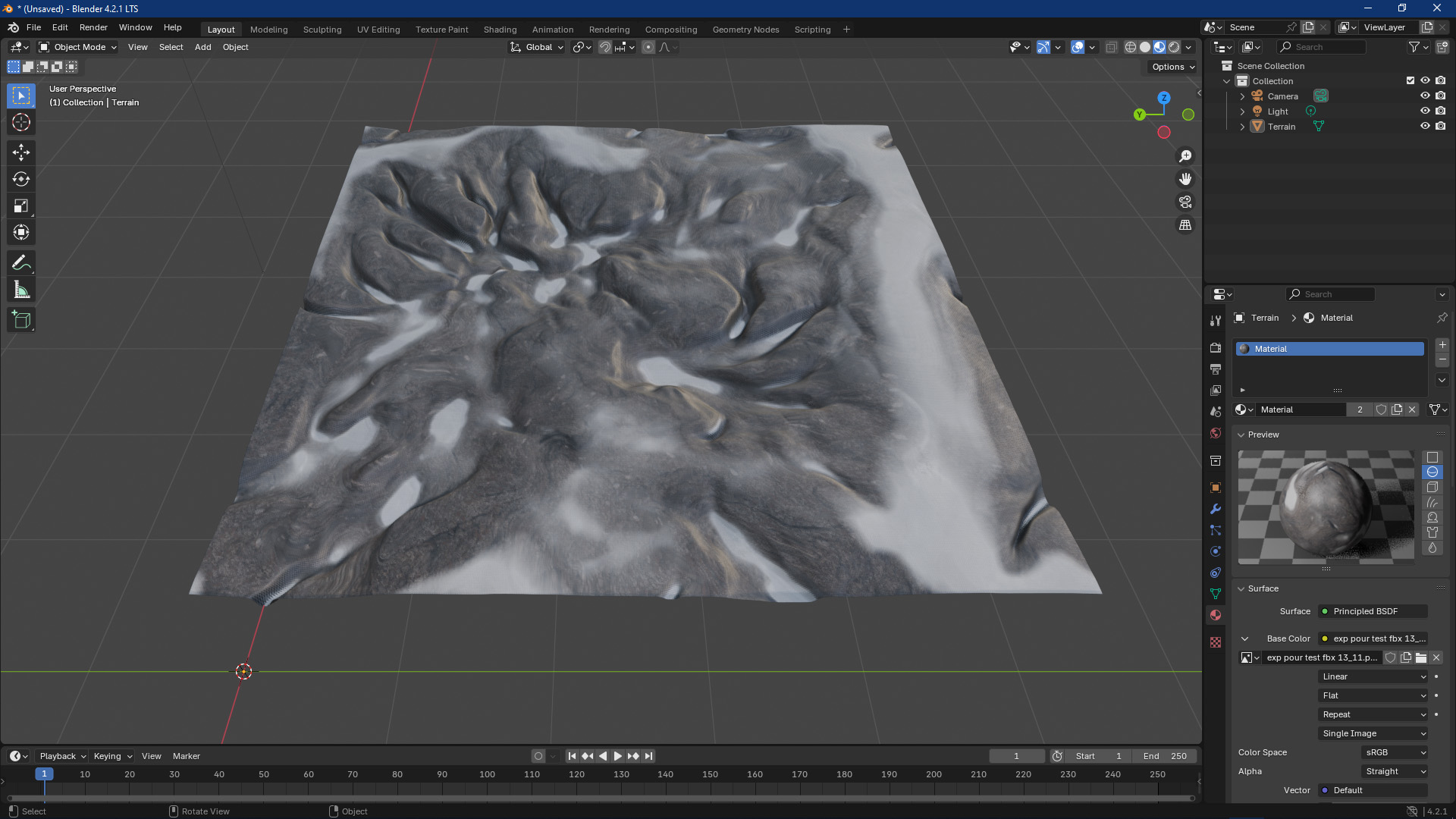Switch to World Properties tab
1456x819 pixels.
(x=1216, y=432)
